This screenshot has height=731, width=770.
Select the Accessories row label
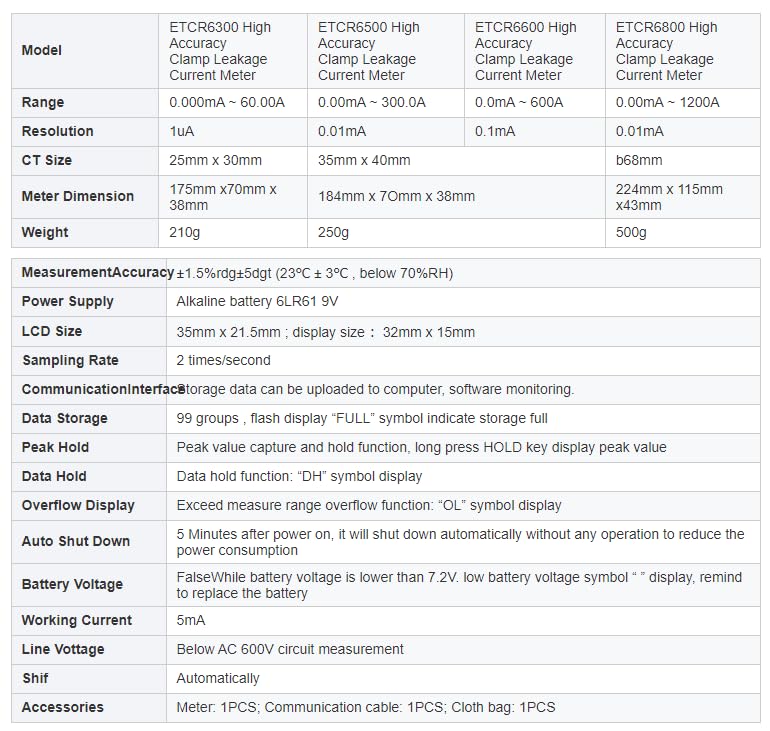click(63, 707)
